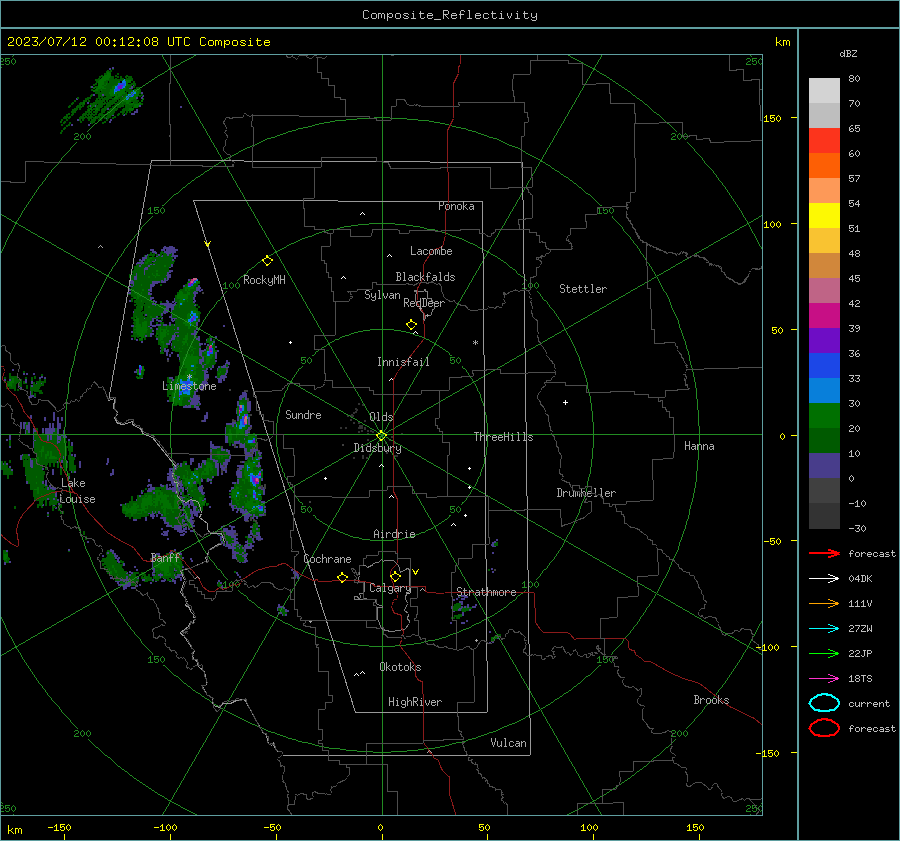900x841 pixels.
Task: Select the magenta 18TS arrow legend
Action: click(x=824, y=679)
